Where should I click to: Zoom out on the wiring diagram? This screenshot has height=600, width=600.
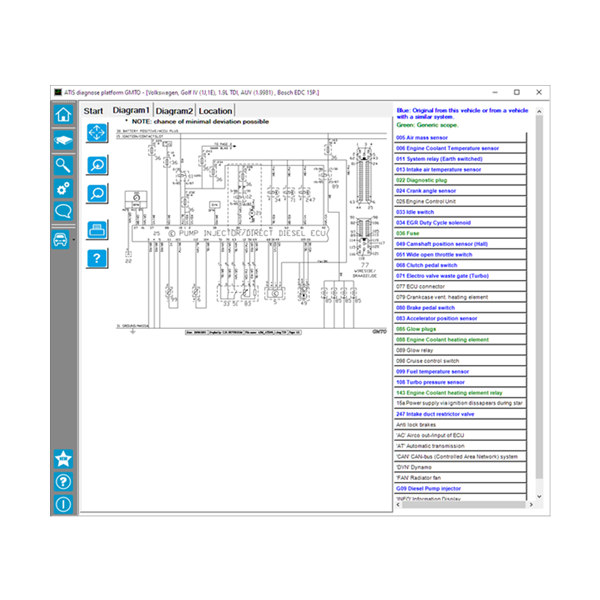pos(96,193)
